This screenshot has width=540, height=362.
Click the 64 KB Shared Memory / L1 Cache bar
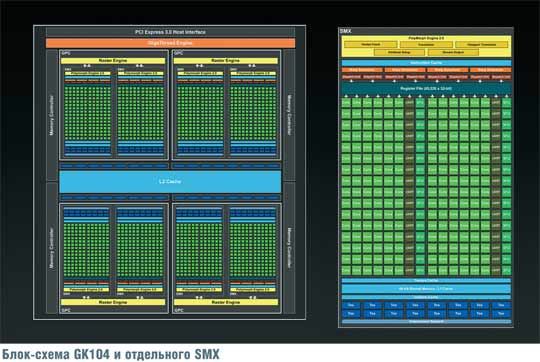click(x=426, y=289)
